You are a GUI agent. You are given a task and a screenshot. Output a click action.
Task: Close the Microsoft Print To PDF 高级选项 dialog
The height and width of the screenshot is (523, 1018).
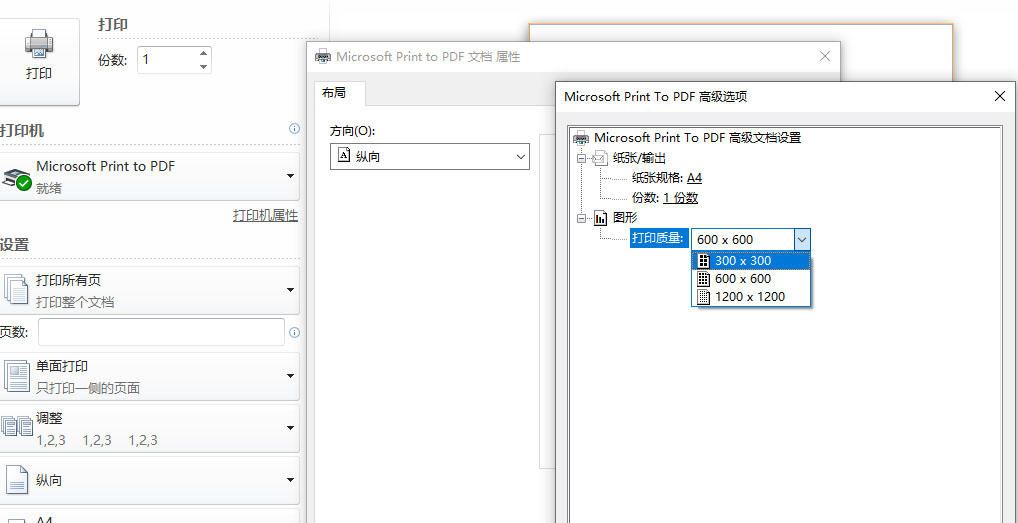tap(1000, 97)
